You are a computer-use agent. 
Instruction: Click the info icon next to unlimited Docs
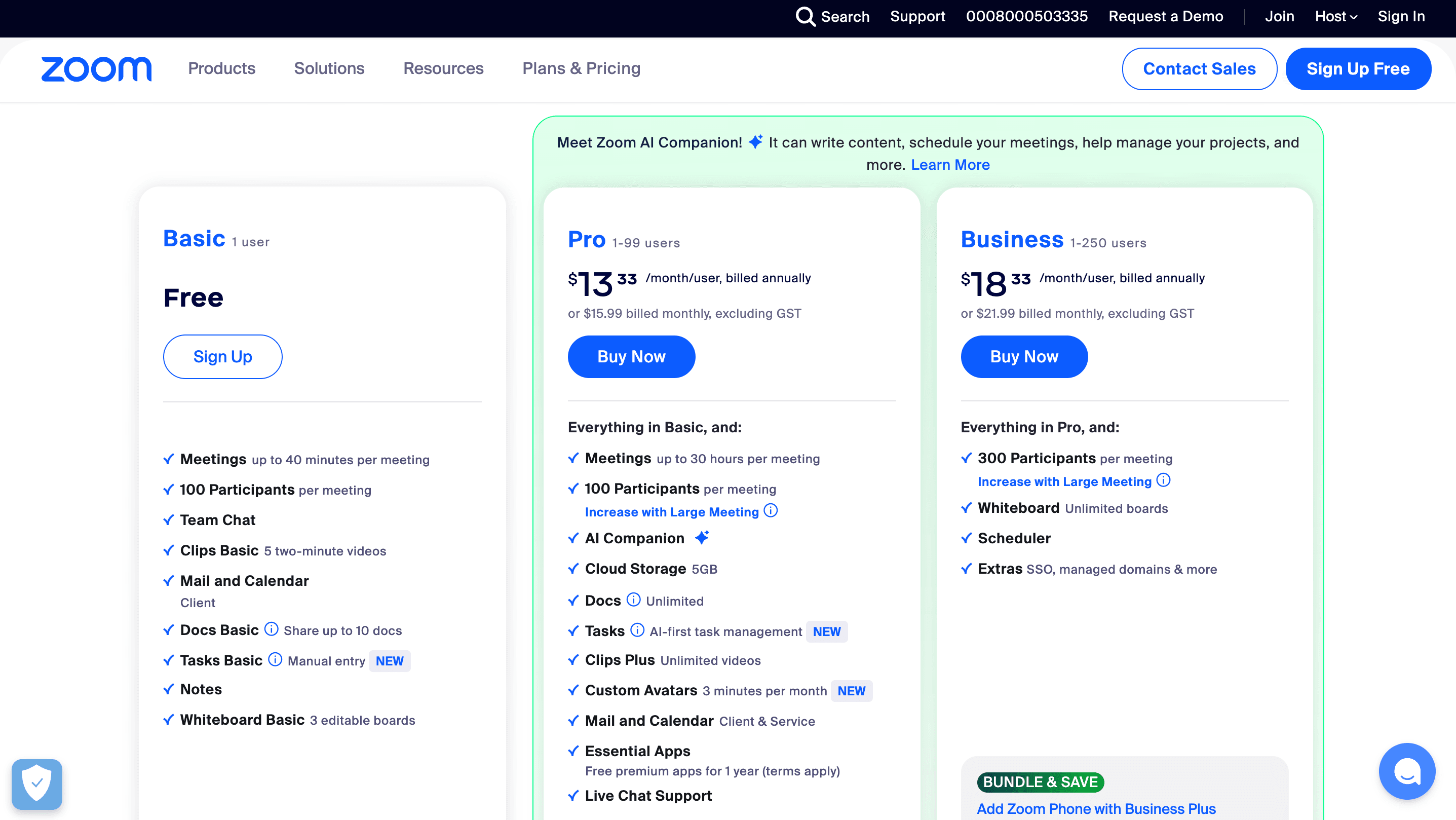[x=634, y=601]
